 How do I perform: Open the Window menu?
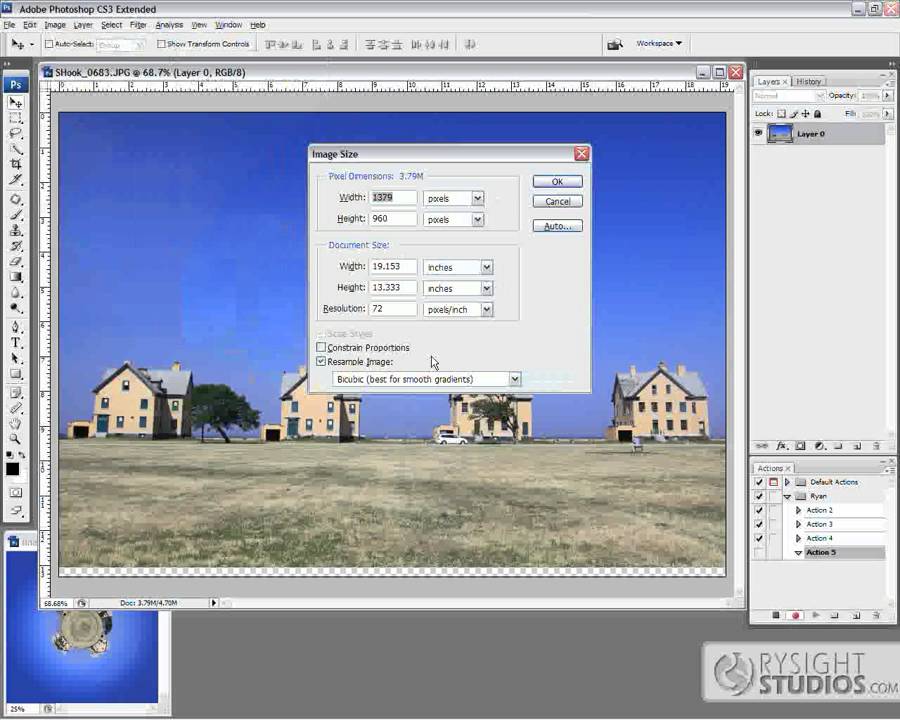pyautogui.click(x=228, y=25)
